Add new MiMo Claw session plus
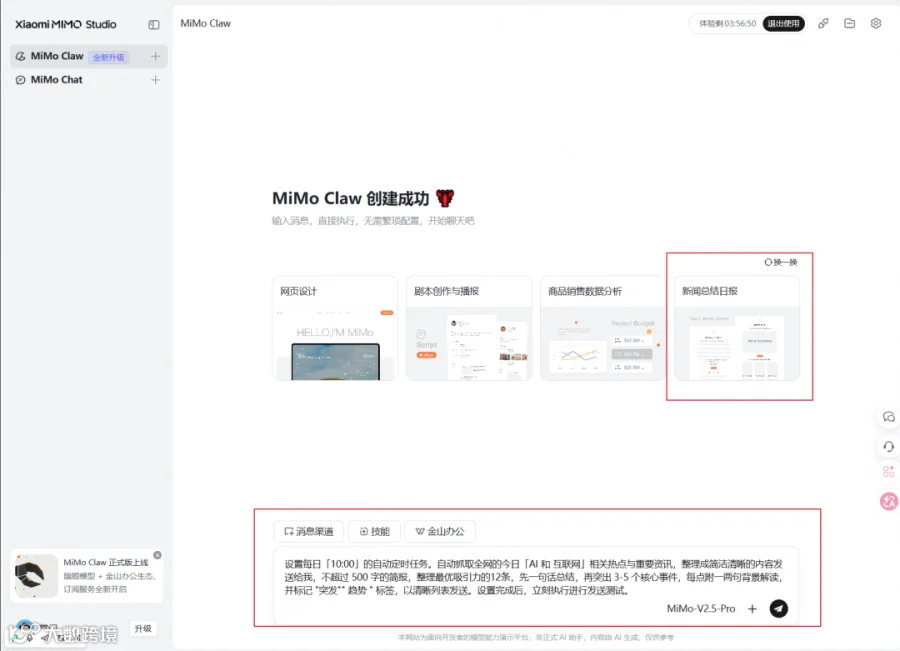This screenshot has height=651, width=900. pos(155,56)
